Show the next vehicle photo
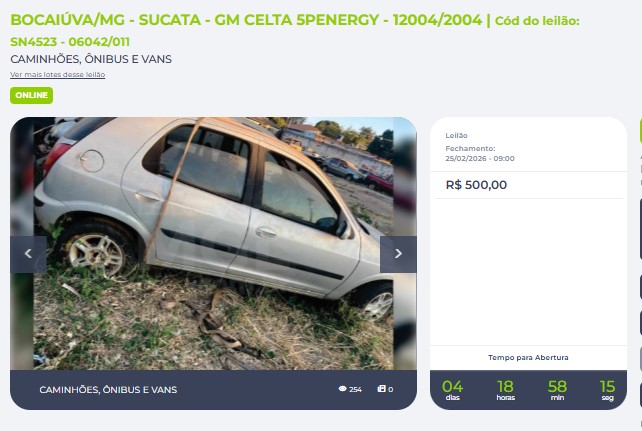 (398, 254)
